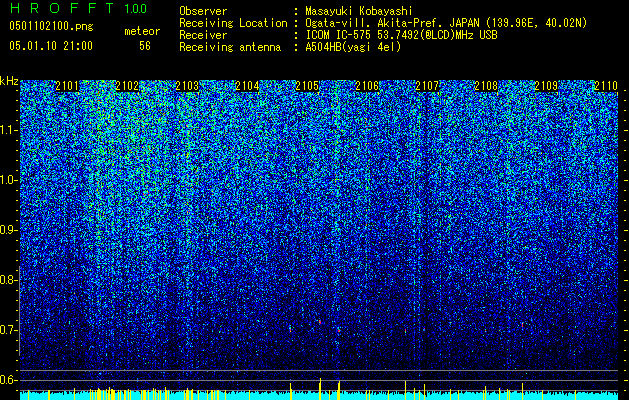Click the 0.9 kHz axis label
This screenshot has width=629, height=400.
[9, 230]
